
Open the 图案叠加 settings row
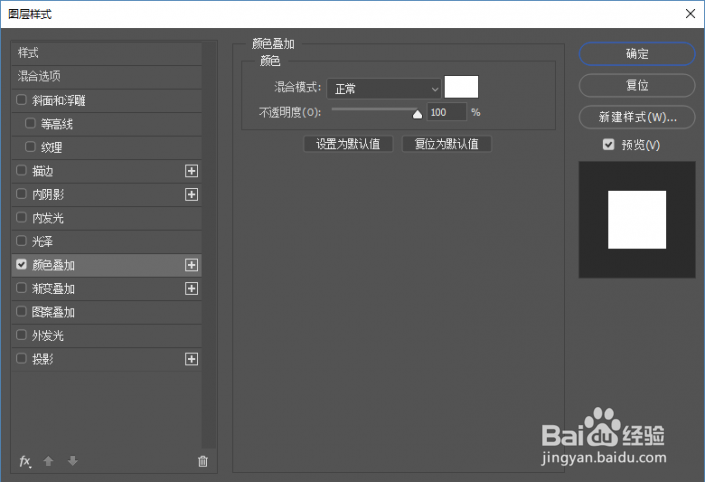click(x=107, y=312)
